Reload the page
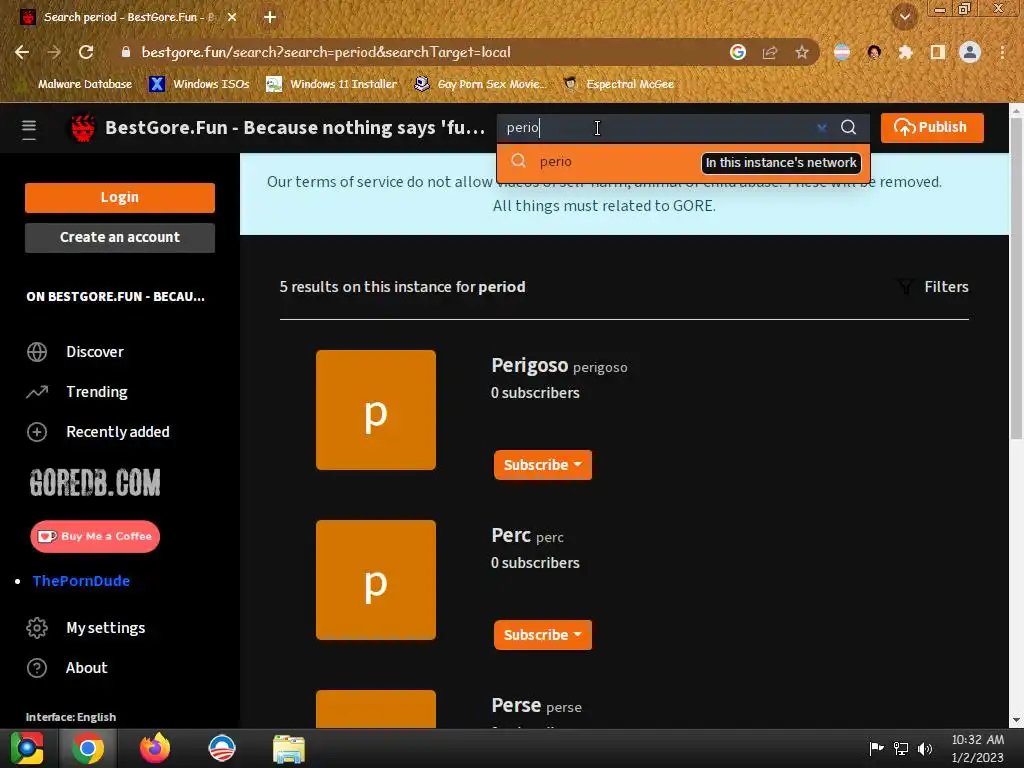 point(86,52)
